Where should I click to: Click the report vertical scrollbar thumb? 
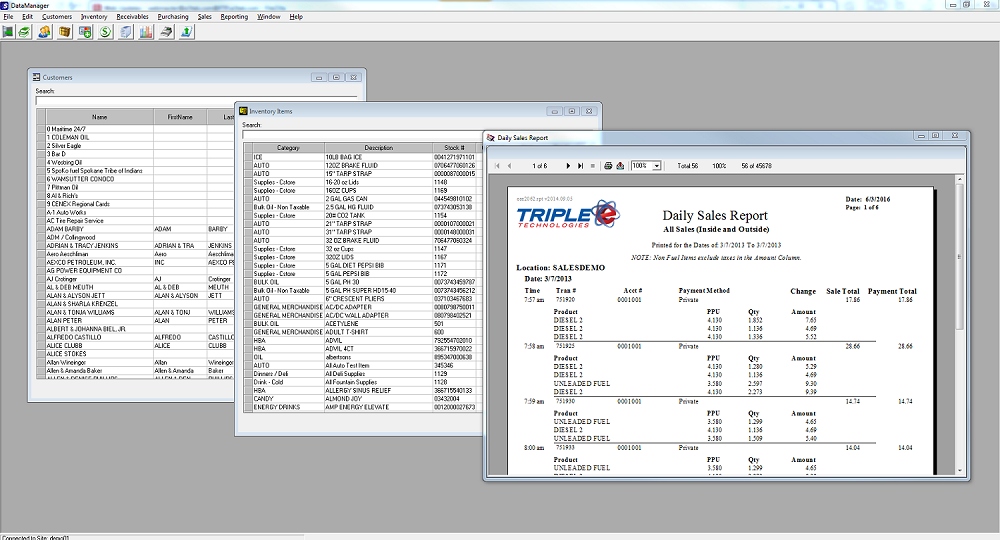959,255
